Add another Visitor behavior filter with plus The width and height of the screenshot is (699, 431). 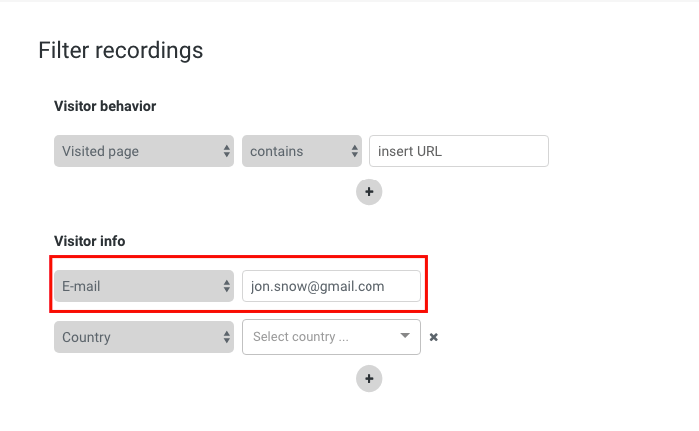369,192
